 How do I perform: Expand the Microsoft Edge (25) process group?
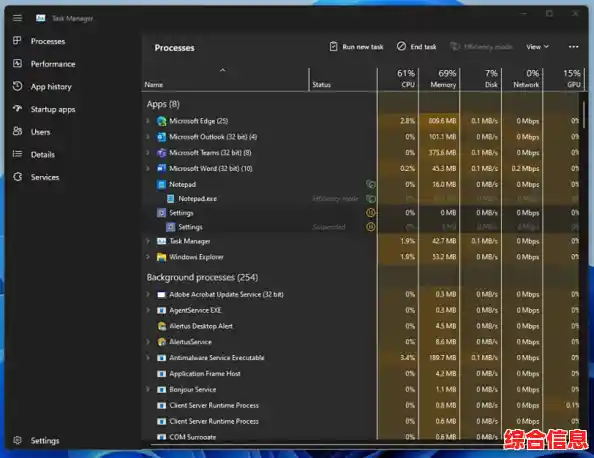click(x=148, y=121)
